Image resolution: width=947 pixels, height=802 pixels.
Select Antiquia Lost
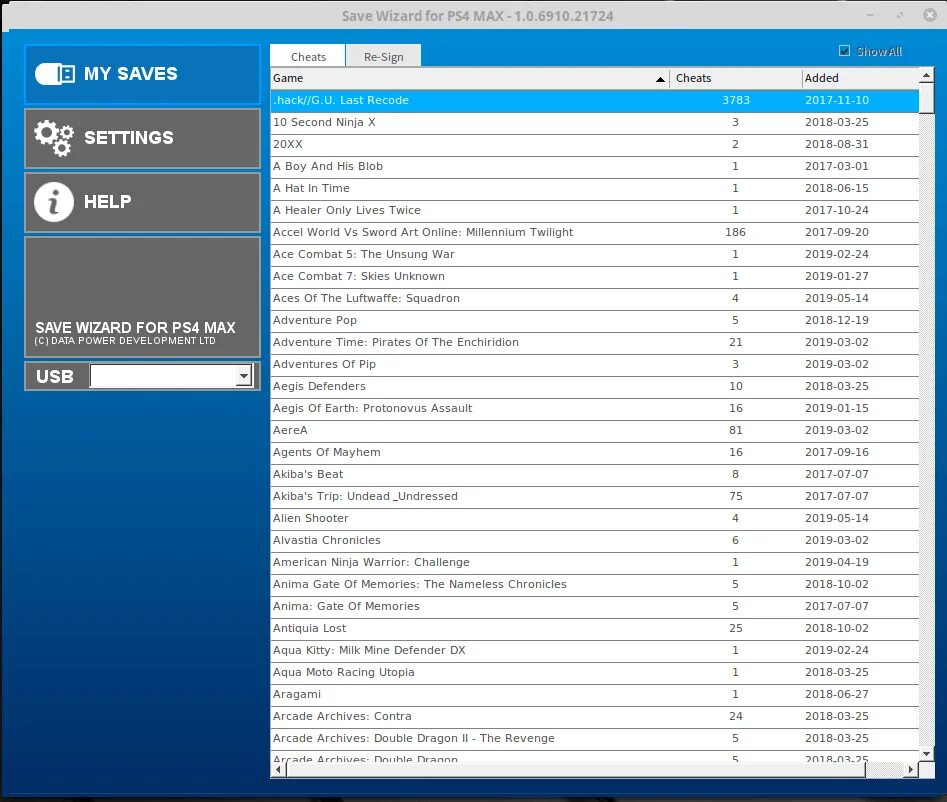pos(595,629)
